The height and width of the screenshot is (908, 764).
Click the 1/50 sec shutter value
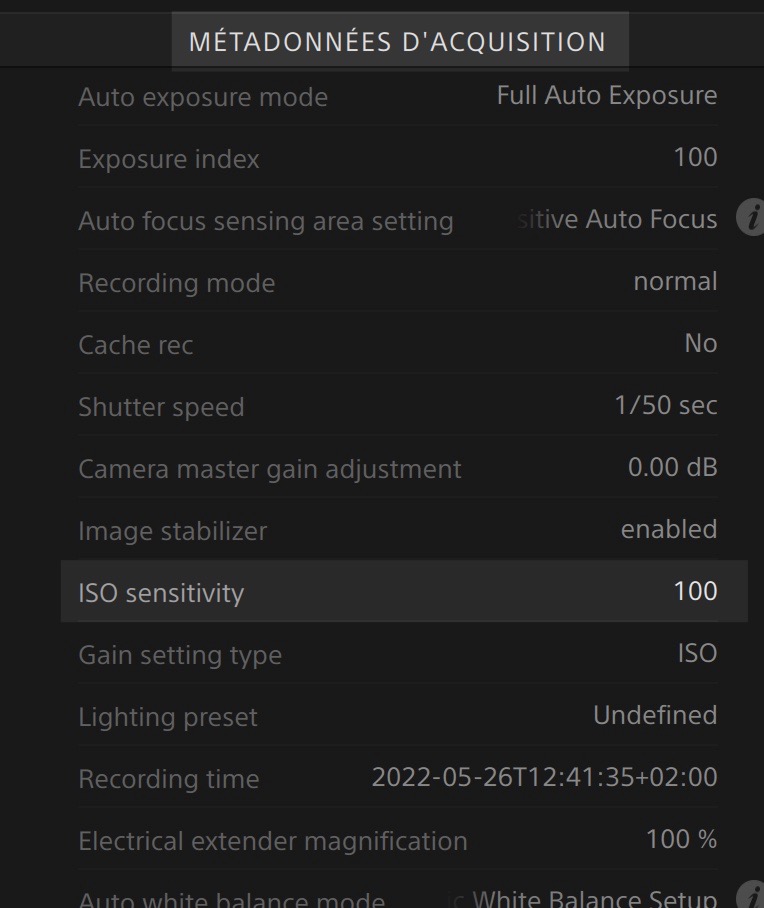665,406
